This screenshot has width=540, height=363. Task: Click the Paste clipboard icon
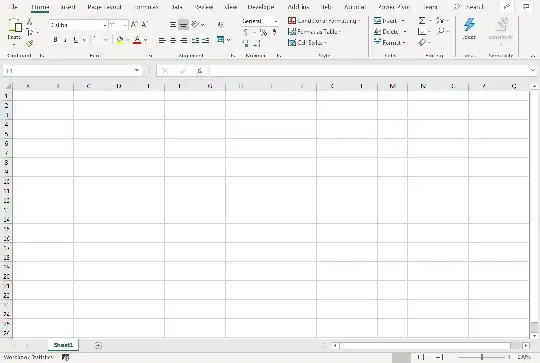[14, 25]
